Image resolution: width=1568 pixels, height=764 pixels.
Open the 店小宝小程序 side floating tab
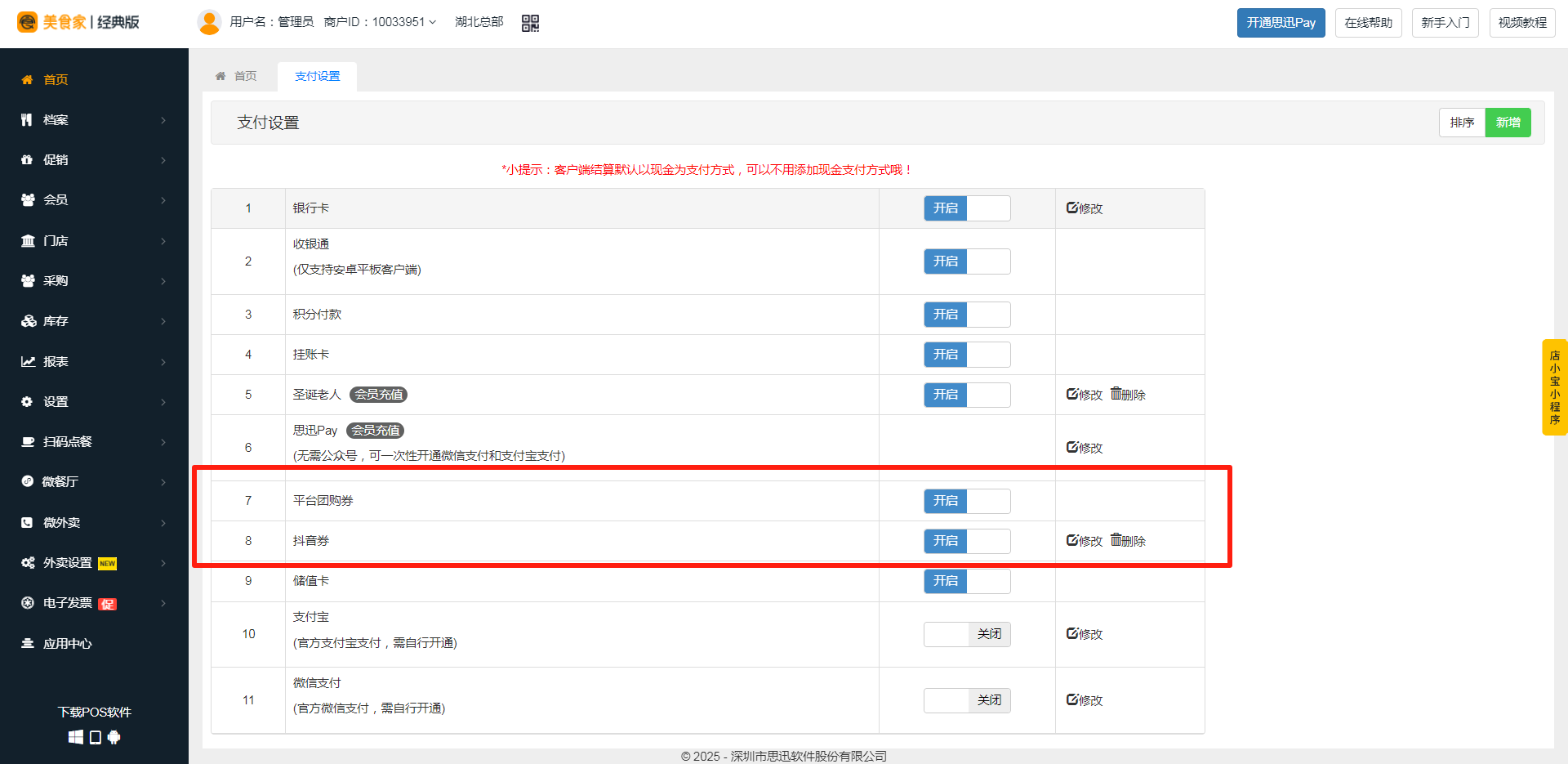(x=1554, y=387)
